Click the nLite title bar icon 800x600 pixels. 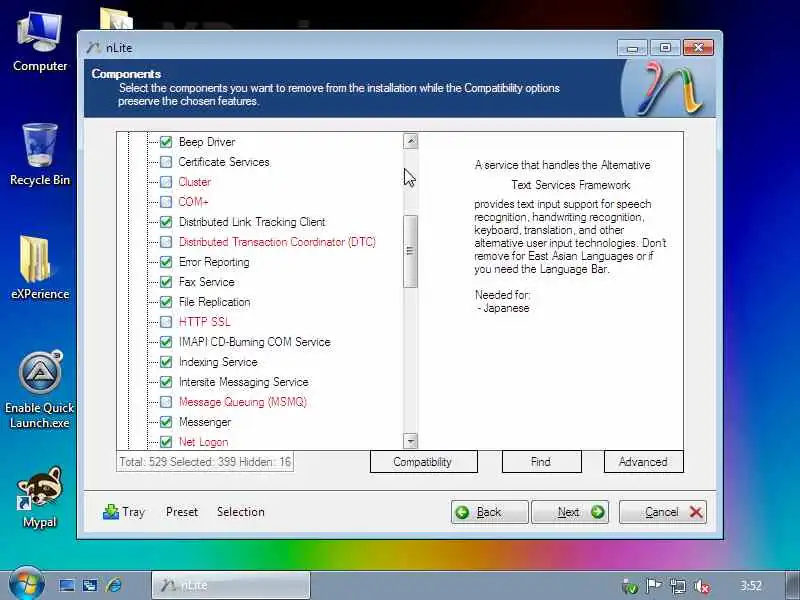click(x=93, y=47)
